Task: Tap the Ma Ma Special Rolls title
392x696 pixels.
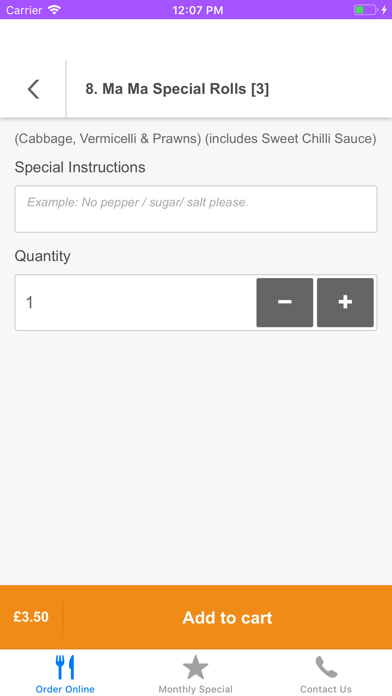Action: click(x=177, y=89)
